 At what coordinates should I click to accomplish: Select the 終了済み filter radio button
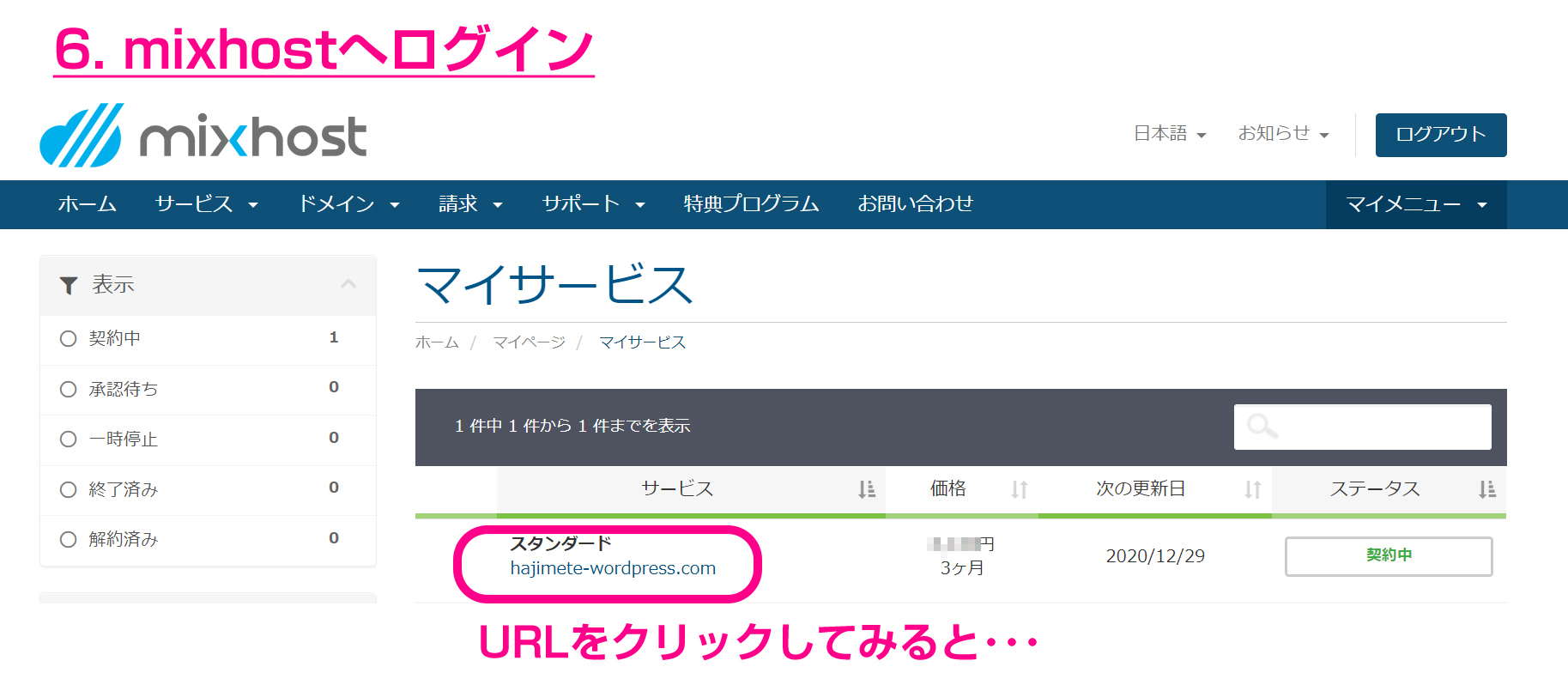[x=69, y=489]
